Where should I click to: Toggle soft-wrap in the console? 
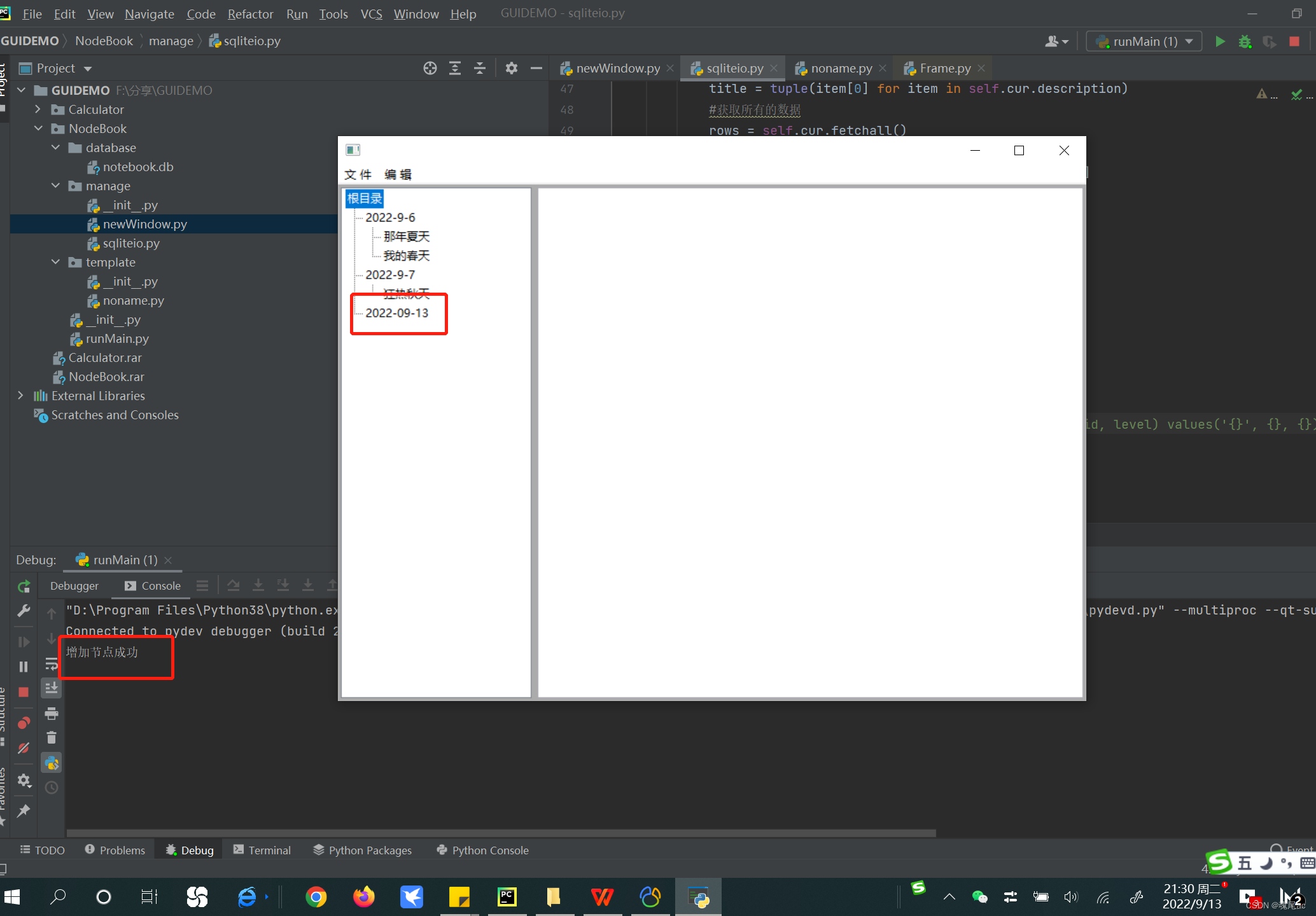(52, 664)
